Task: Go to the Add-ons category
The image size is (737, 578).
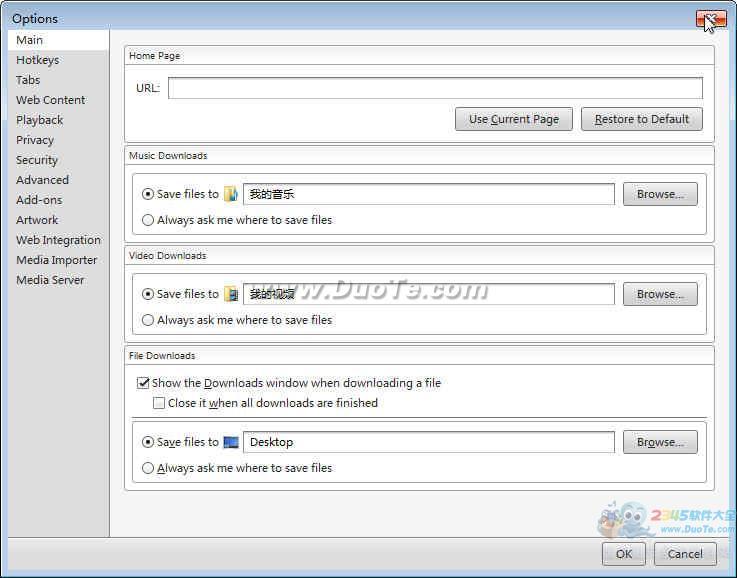Action: pos(39,200)
